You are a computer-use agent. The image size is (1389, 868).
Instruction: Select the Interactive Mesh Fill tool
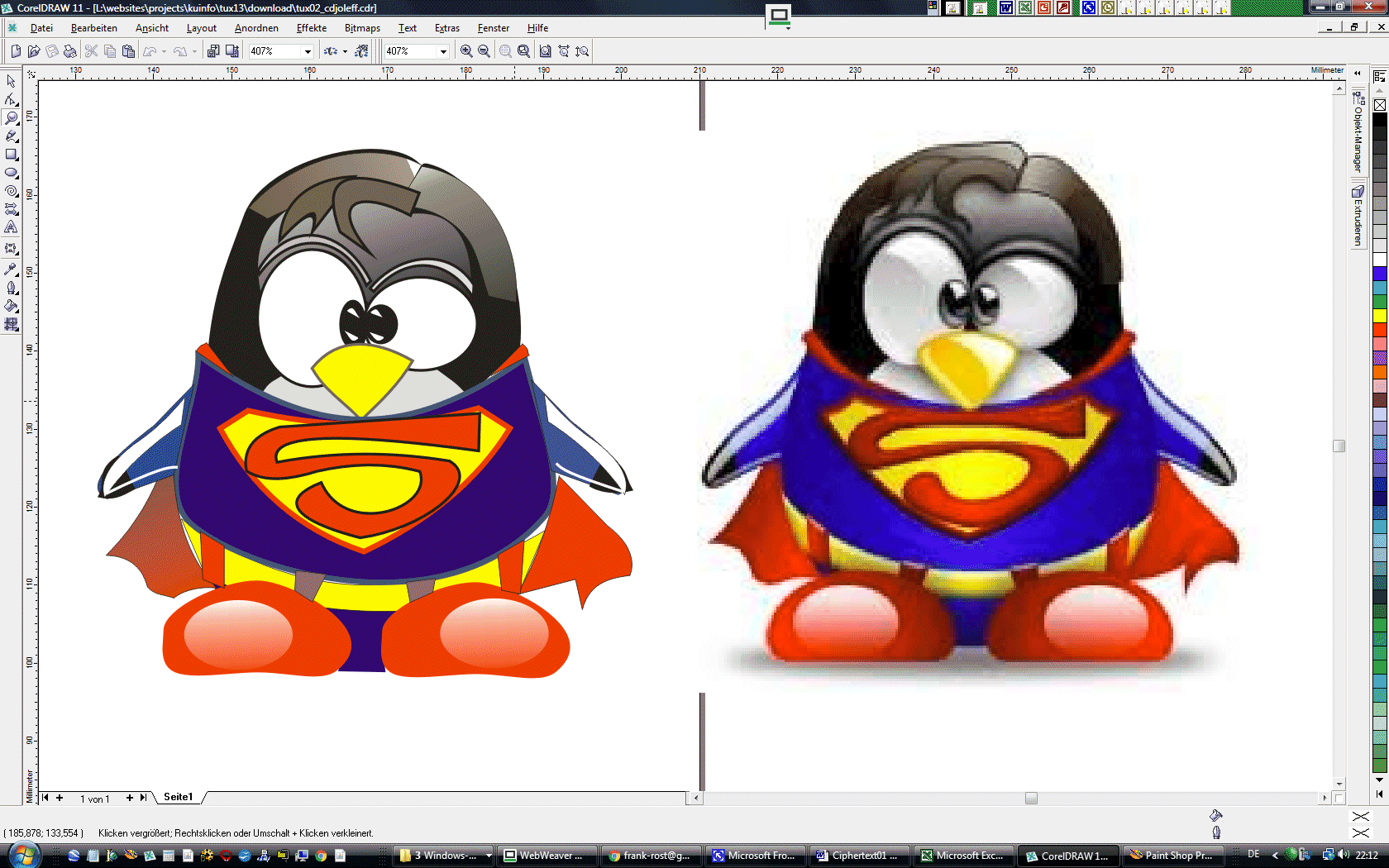(x=11, y=324)
